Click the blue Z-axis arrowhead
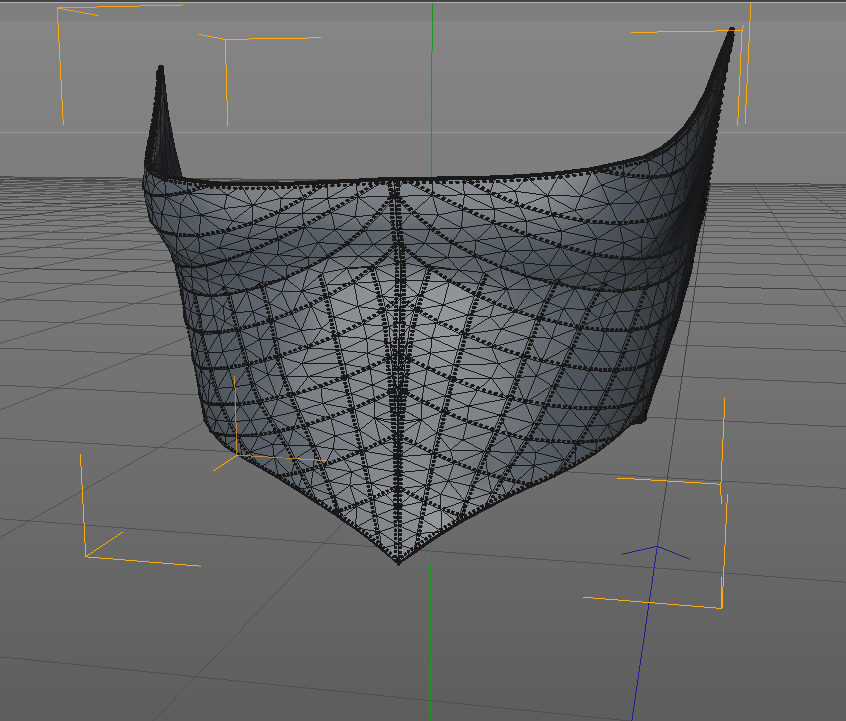Screen dimensions: 846x721 tap(656, 547)
